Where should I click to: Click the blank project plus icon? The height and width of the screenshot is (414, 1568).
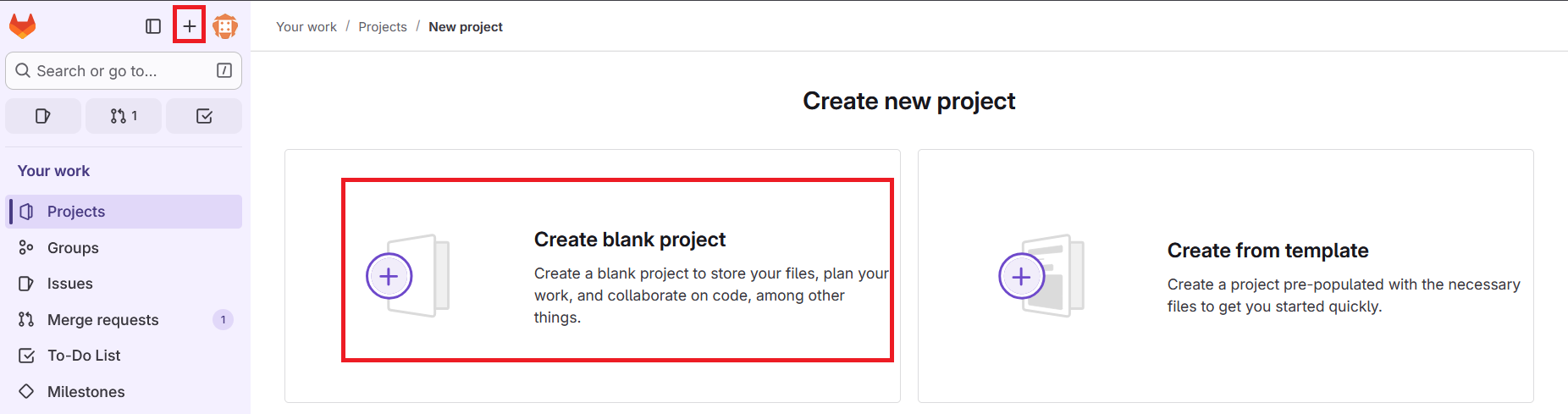(x=389, y=276)
